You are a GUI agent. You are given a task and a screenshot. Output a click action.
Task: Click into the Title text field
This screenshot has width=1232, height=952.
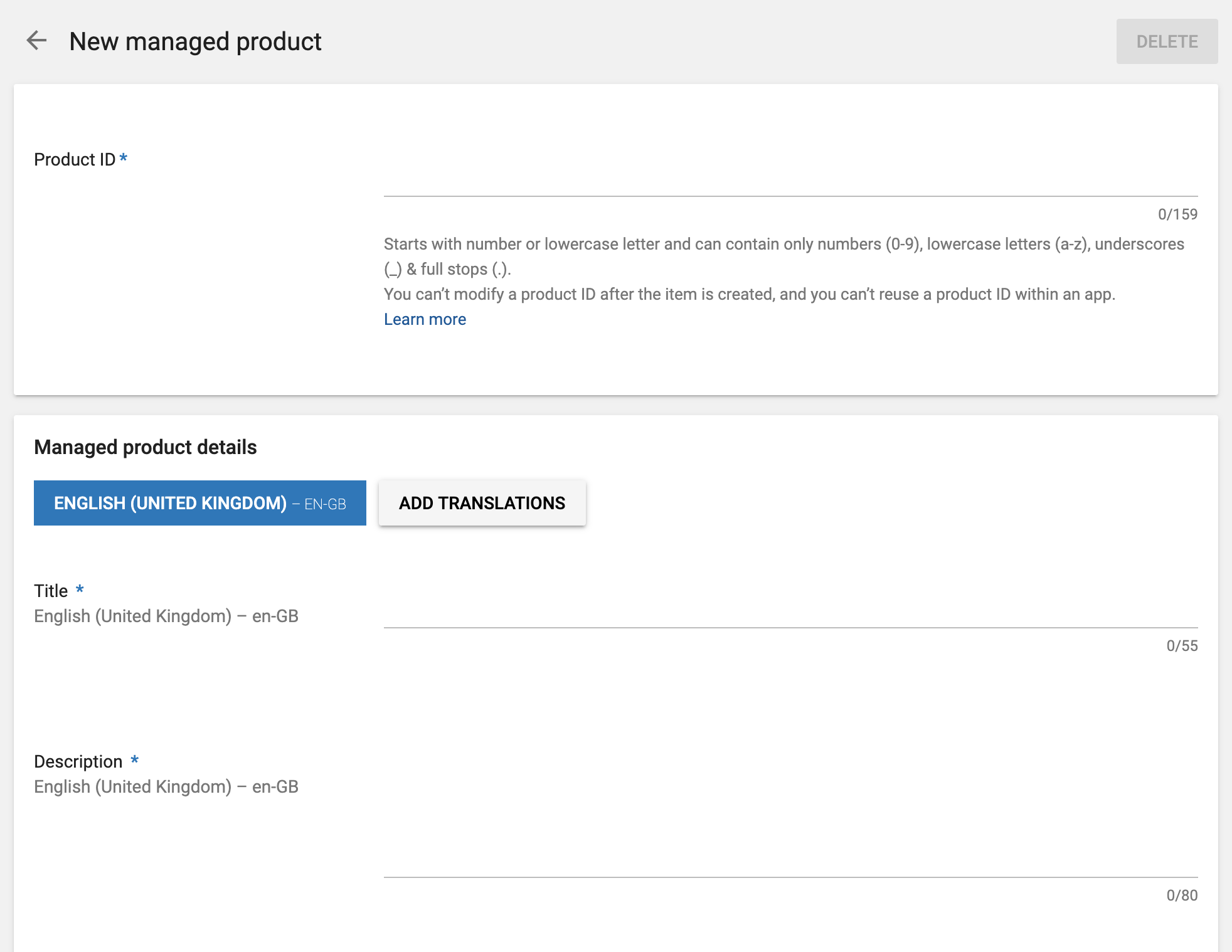[790, 611]
